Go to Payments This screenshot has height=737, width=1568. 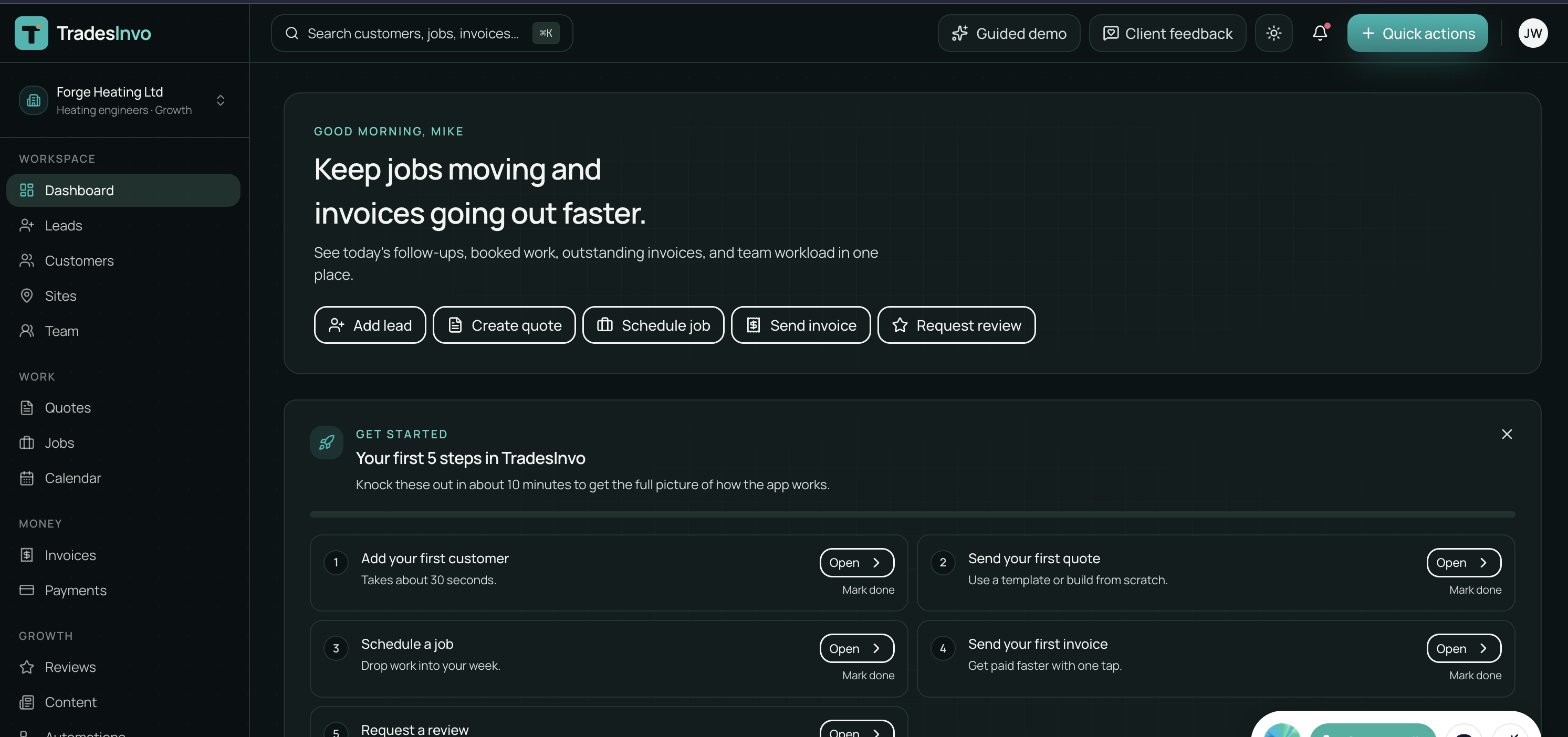123,591
